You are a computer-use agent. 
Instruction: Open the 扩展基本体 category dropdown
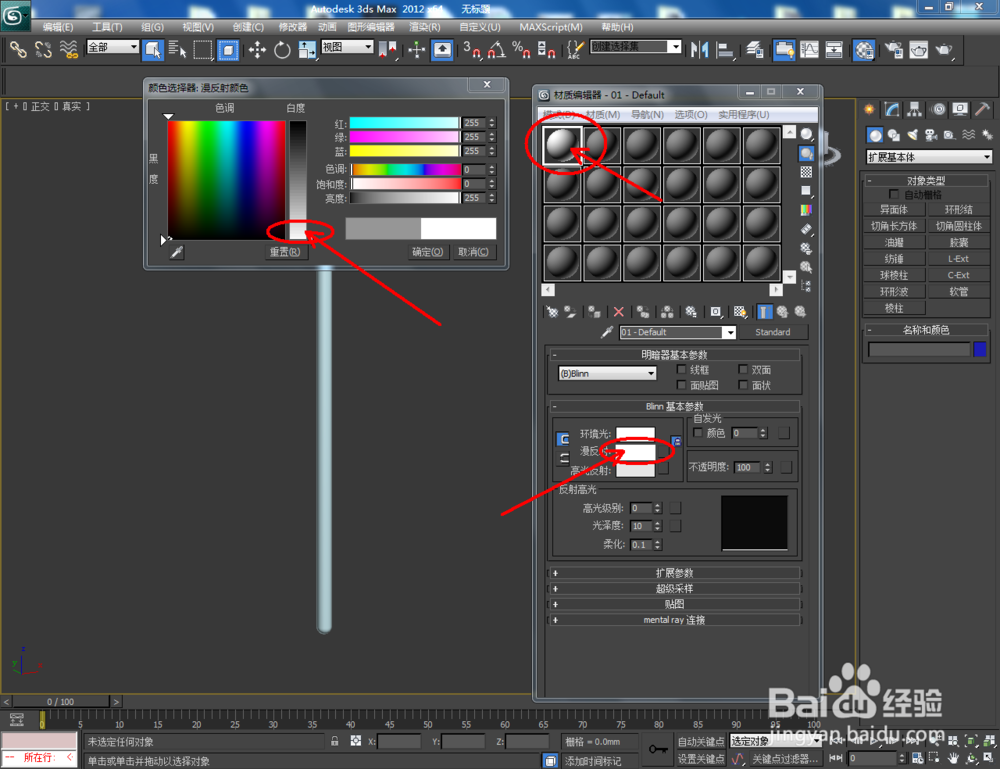929,157
